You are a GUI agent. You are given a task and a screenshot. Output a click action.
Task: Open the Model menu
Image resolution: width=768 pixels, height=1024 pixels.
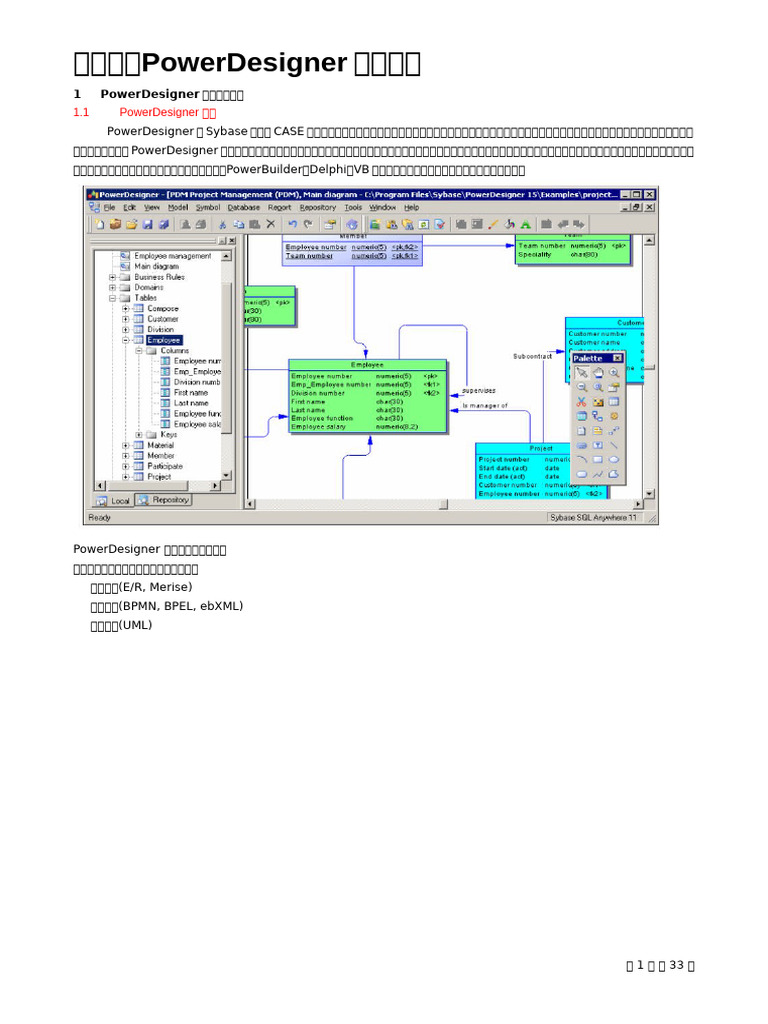click(178, 207)
